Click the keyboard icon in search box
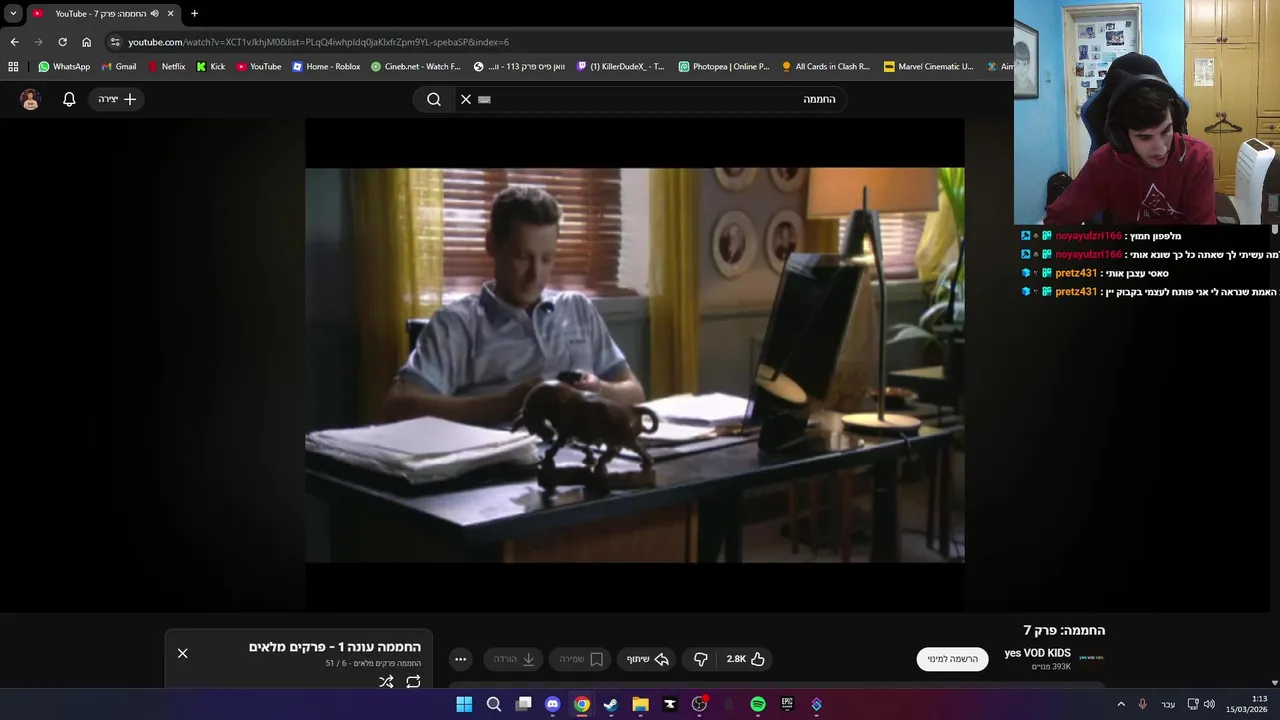This screenshot has width=1280, height=720. tap(485, 99)
